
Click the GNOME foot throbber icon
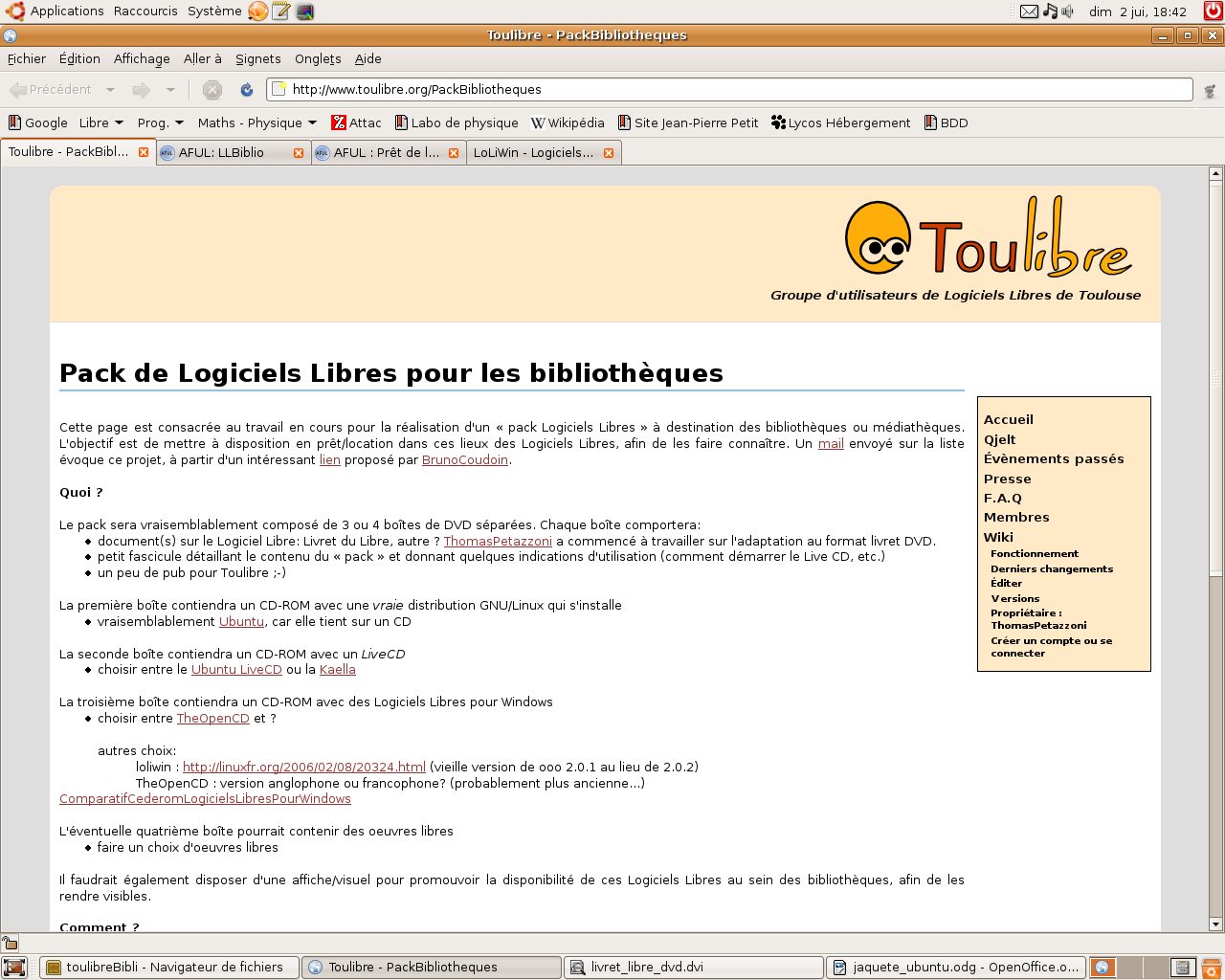1210,91
